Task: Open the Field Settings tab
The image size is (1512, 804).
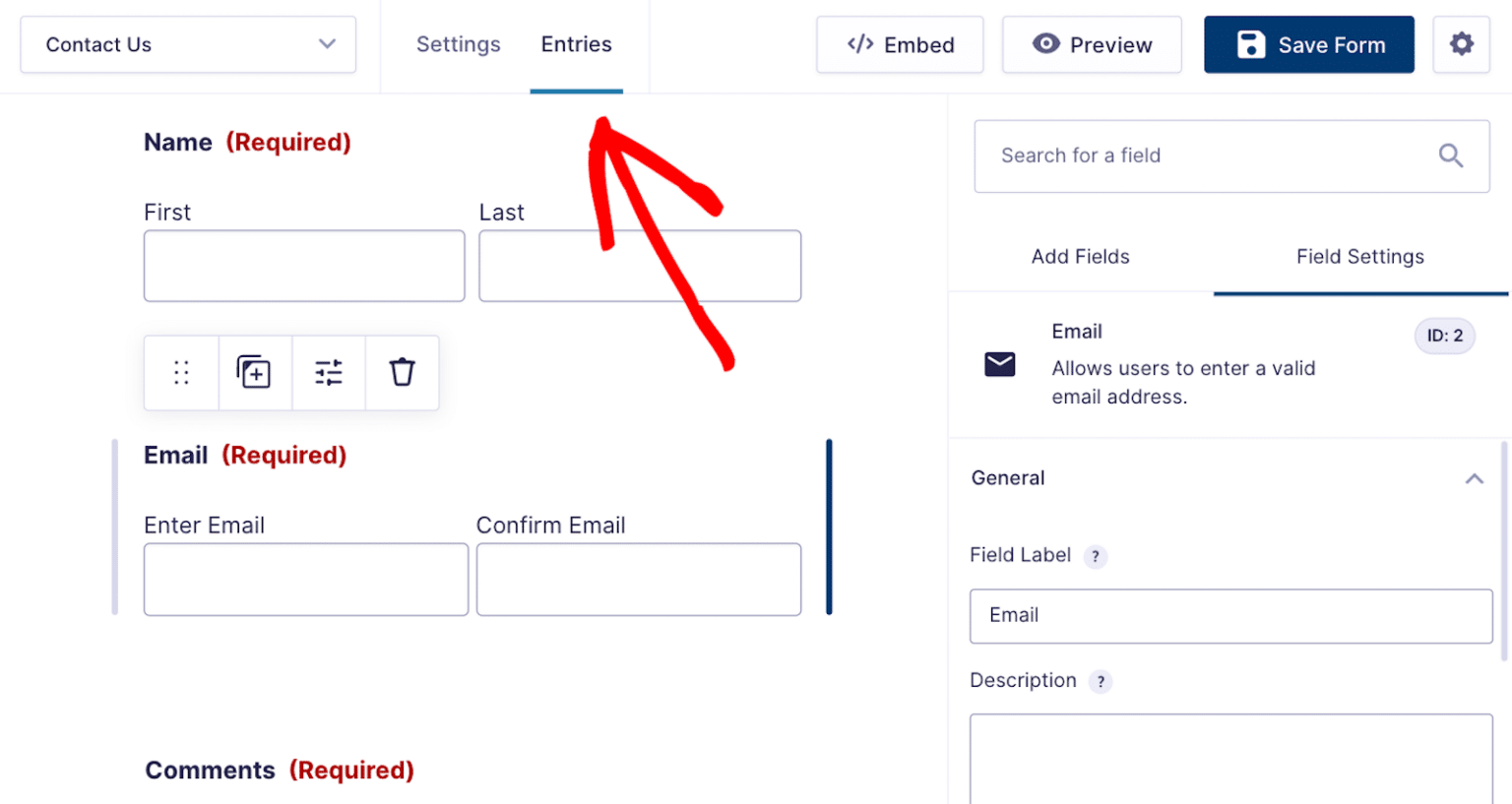Action: click(1360, 256)
